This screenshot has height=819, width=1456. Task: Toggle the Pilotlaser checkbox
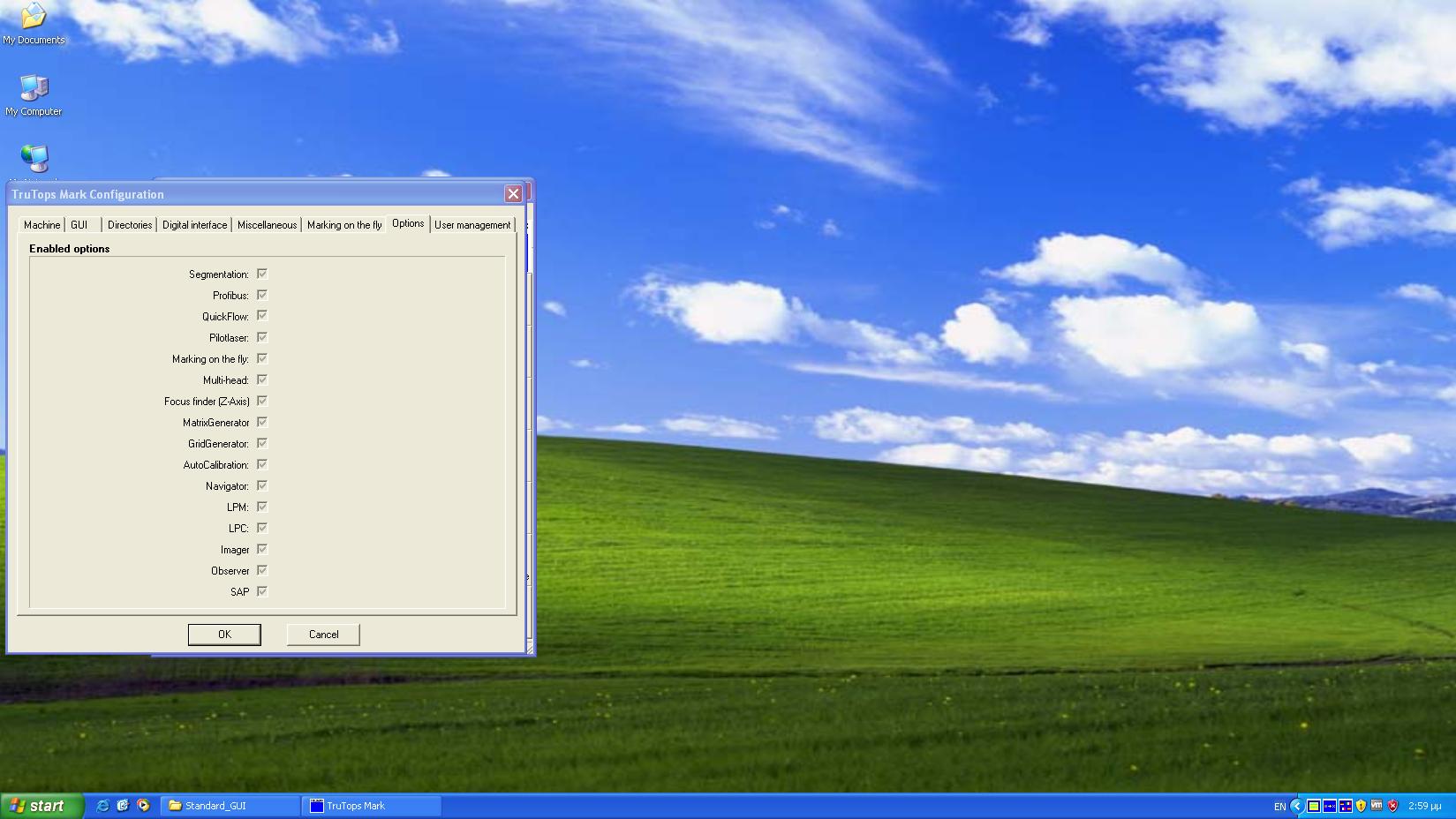tap(262, 337)
